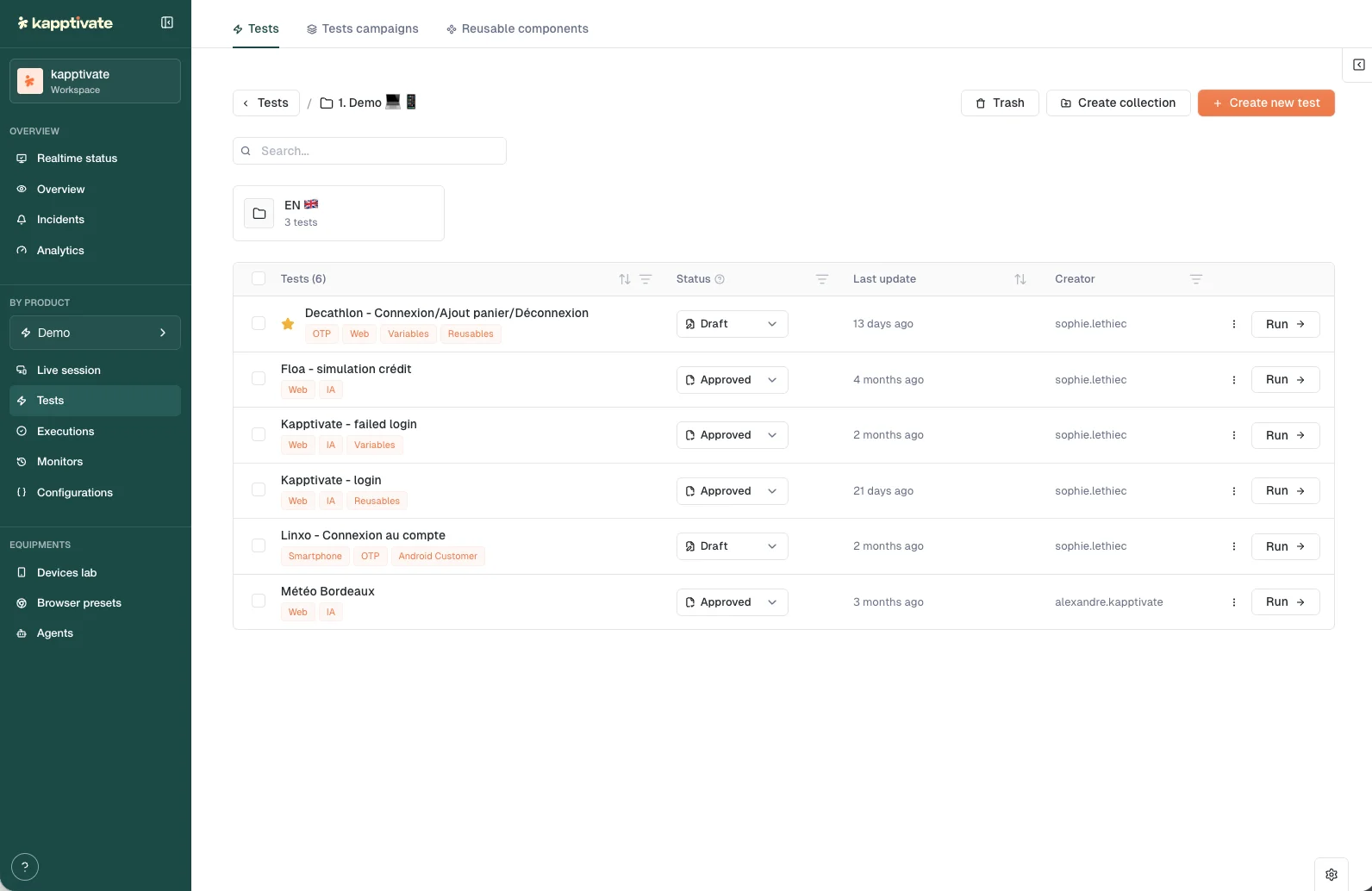Filter the Tests column
The height and width of the screenshot is (891, 1372).
[x=645, y=279]
